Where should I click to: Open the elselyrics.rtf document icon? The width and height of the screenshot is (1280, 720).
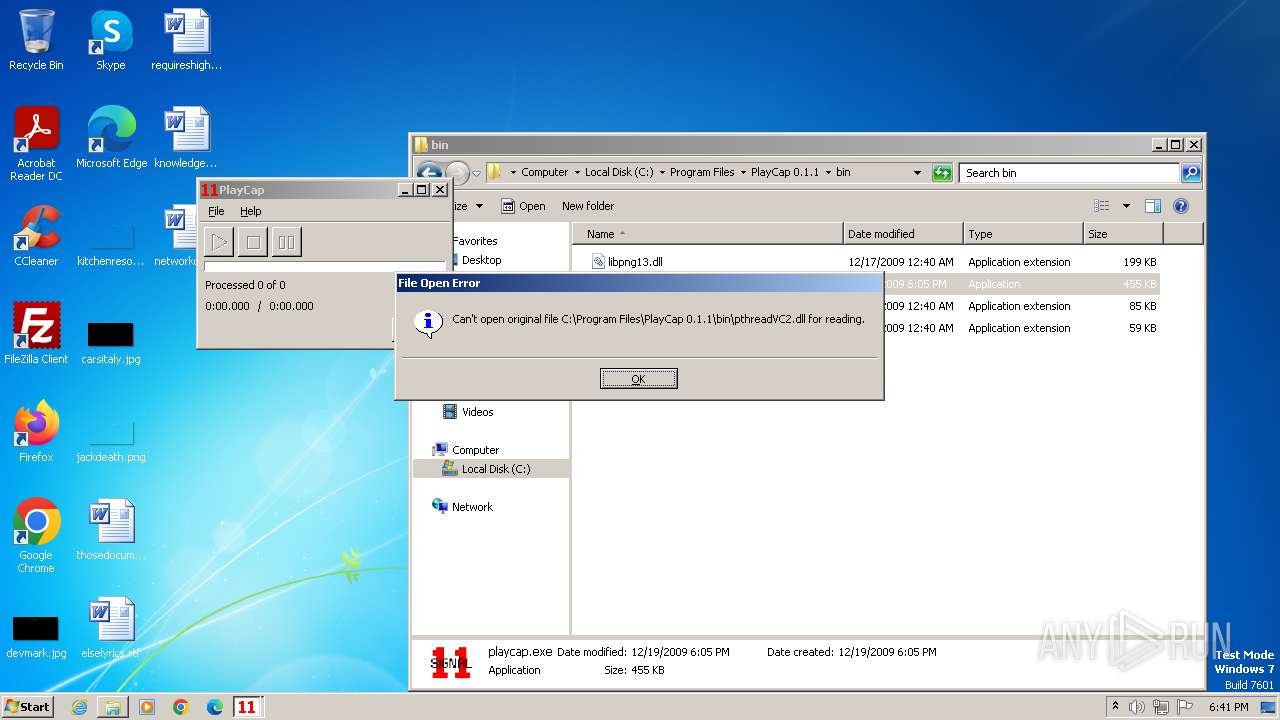[111, 629]
